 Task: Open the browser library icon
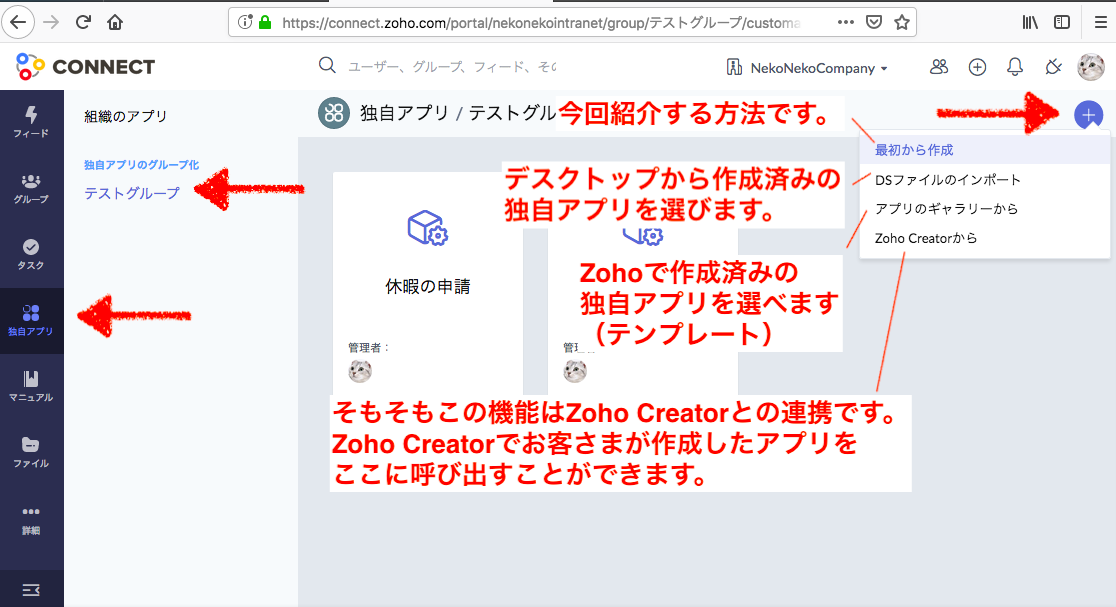(1030, 22)
